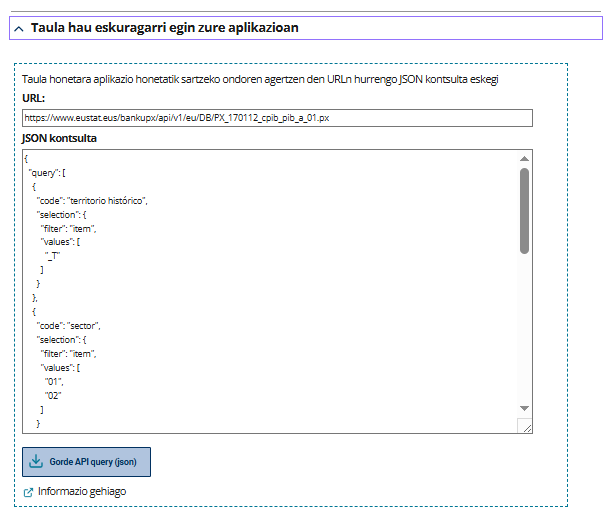Click the 'JSON kontsulta' label
Image resolution: width=611 pixels, height=515 pixels.
[x=59, y=138]
